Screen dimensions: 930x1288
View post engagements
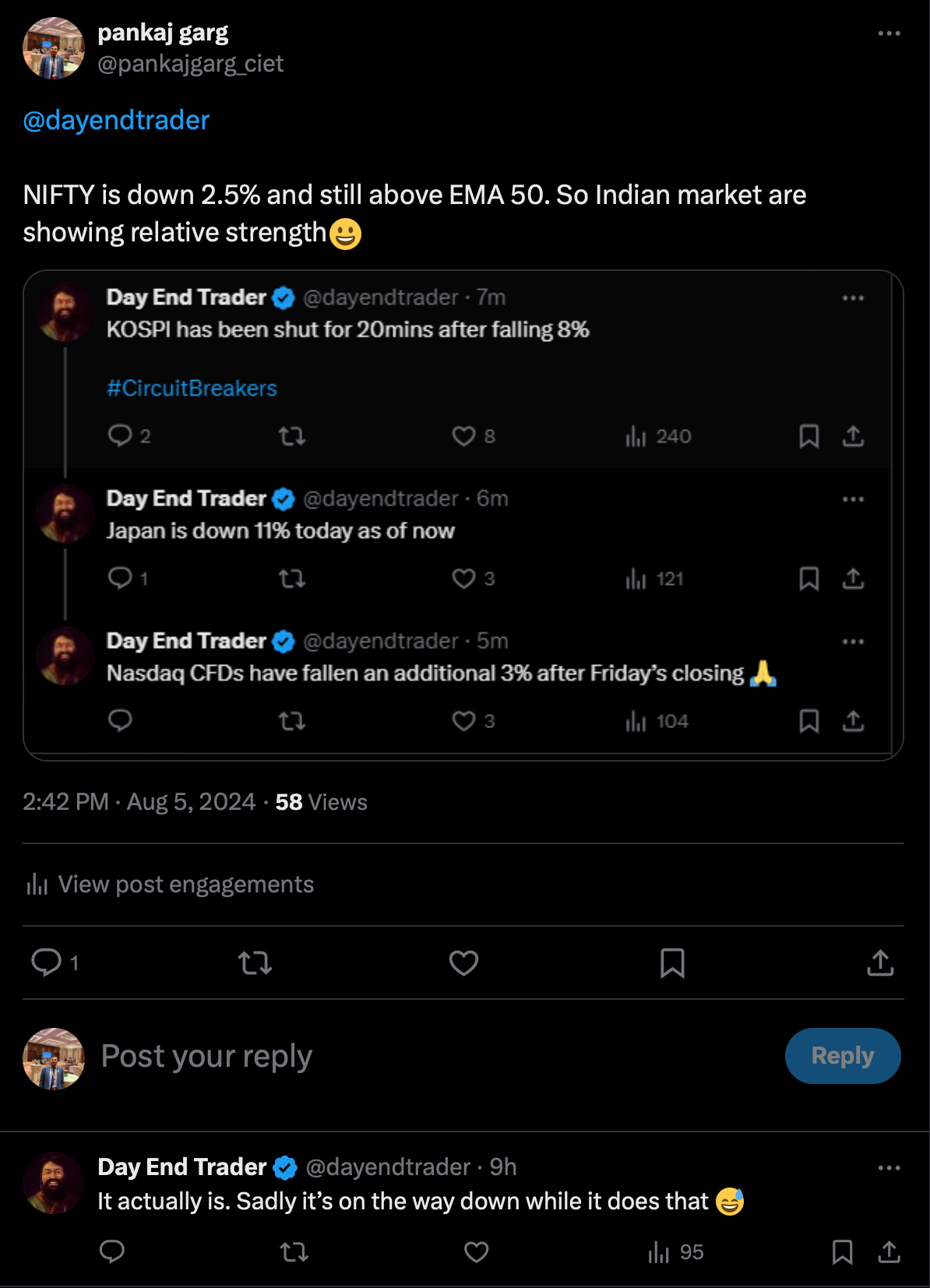[170, 885]
